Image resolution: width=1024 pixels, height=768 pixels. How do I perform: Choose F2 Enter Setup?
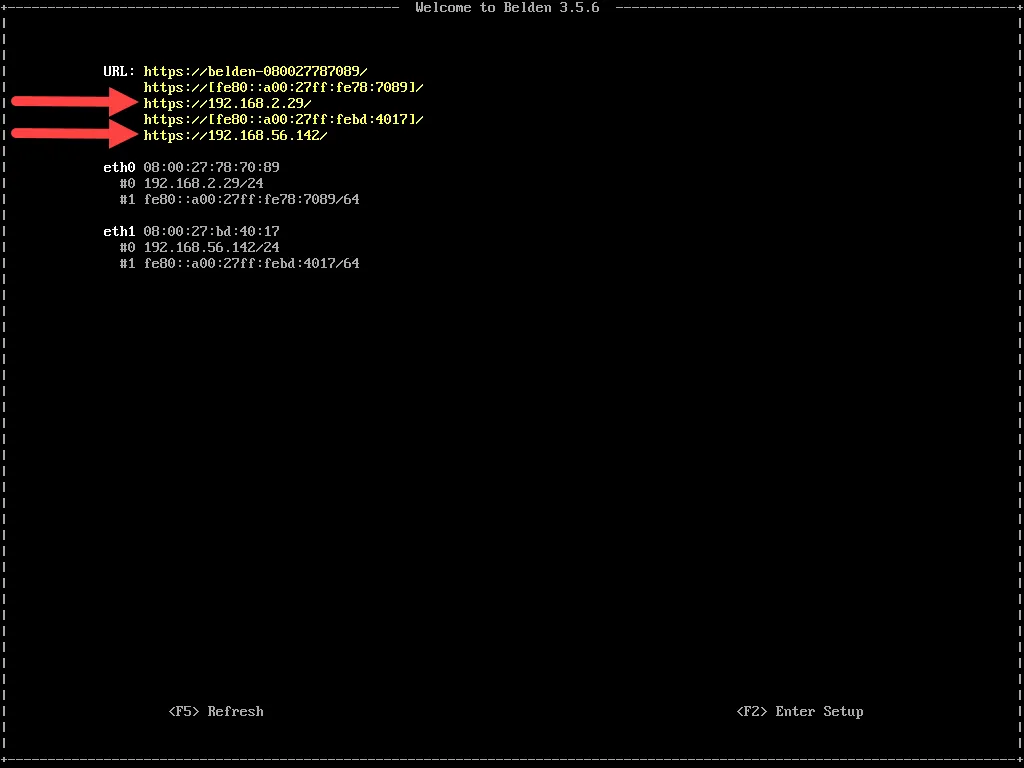coord(800,711)
